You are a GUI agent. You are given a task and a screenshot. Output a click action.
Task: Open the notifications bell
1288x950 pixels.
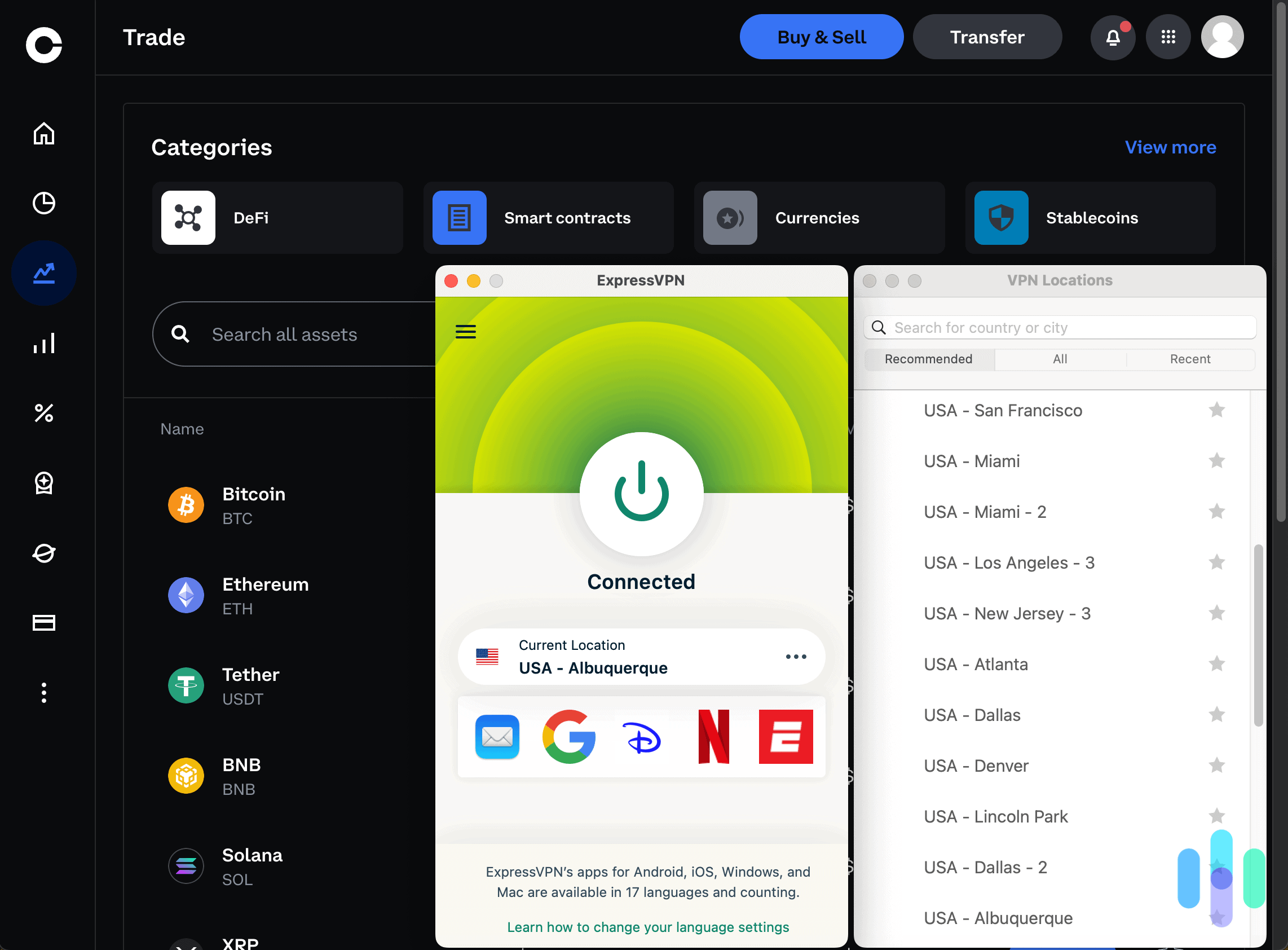[x=1113, y=37]
